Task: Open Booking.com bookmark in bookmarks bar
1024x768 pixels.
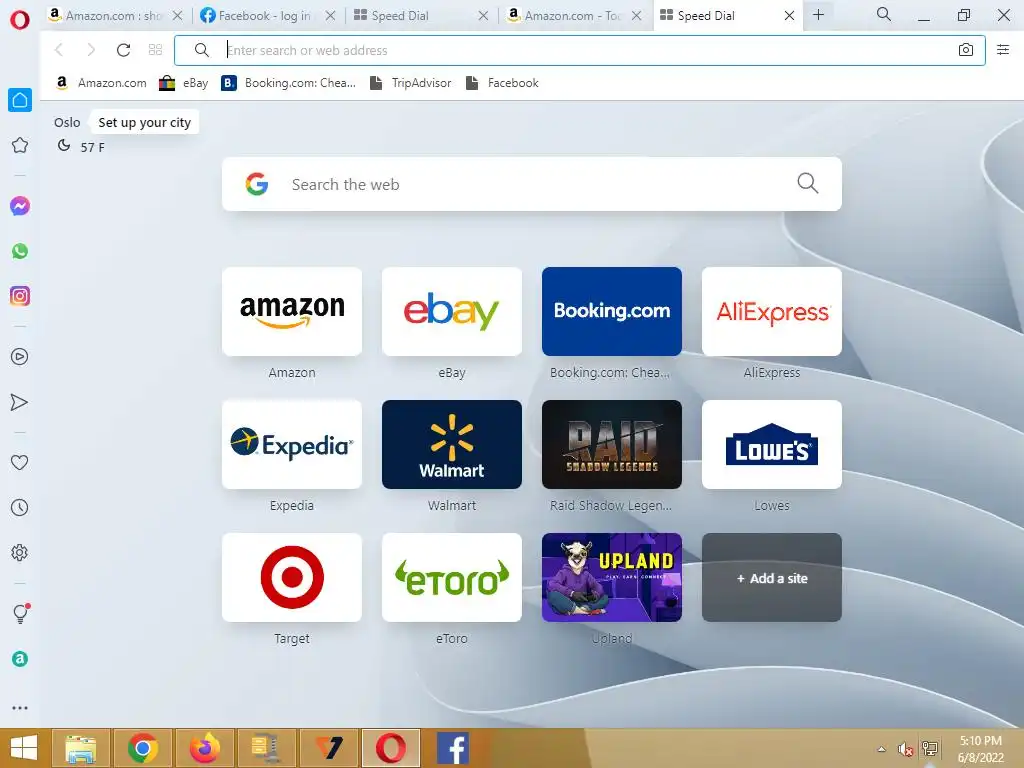Action: (289, 83)
